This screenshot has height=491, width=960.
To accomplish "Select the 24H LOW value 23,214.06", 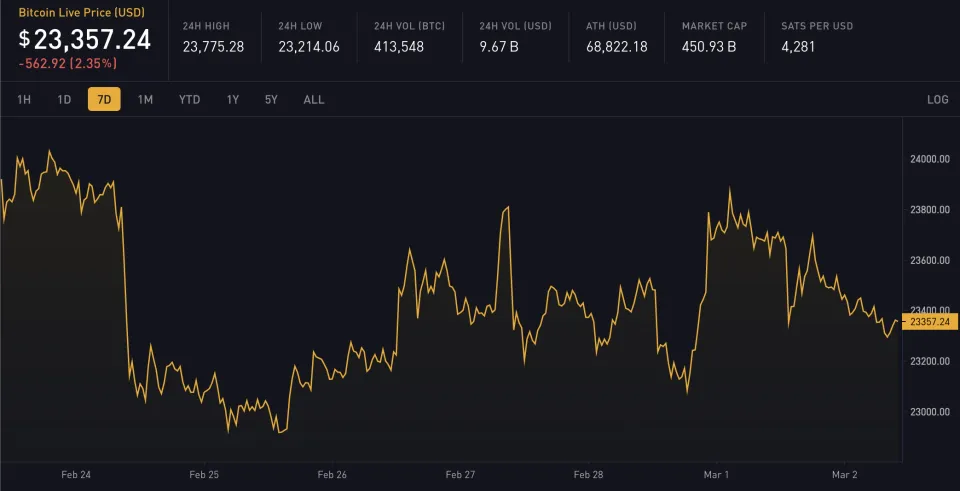I will pos(308,46).
